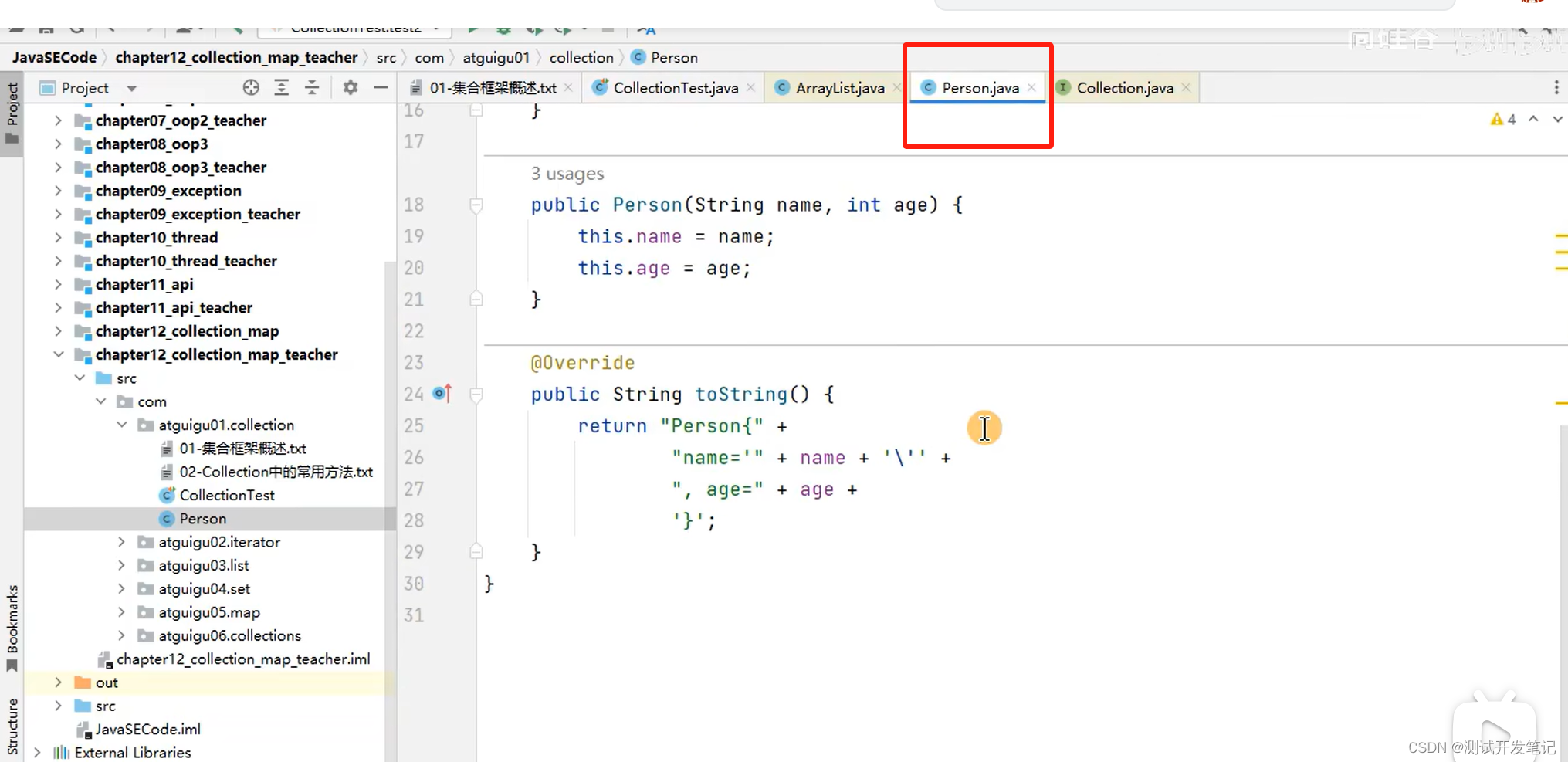Screen dimensions: 1568x762
Task: Expand the atguigu02.iterator package
Action: click(121, 542)
